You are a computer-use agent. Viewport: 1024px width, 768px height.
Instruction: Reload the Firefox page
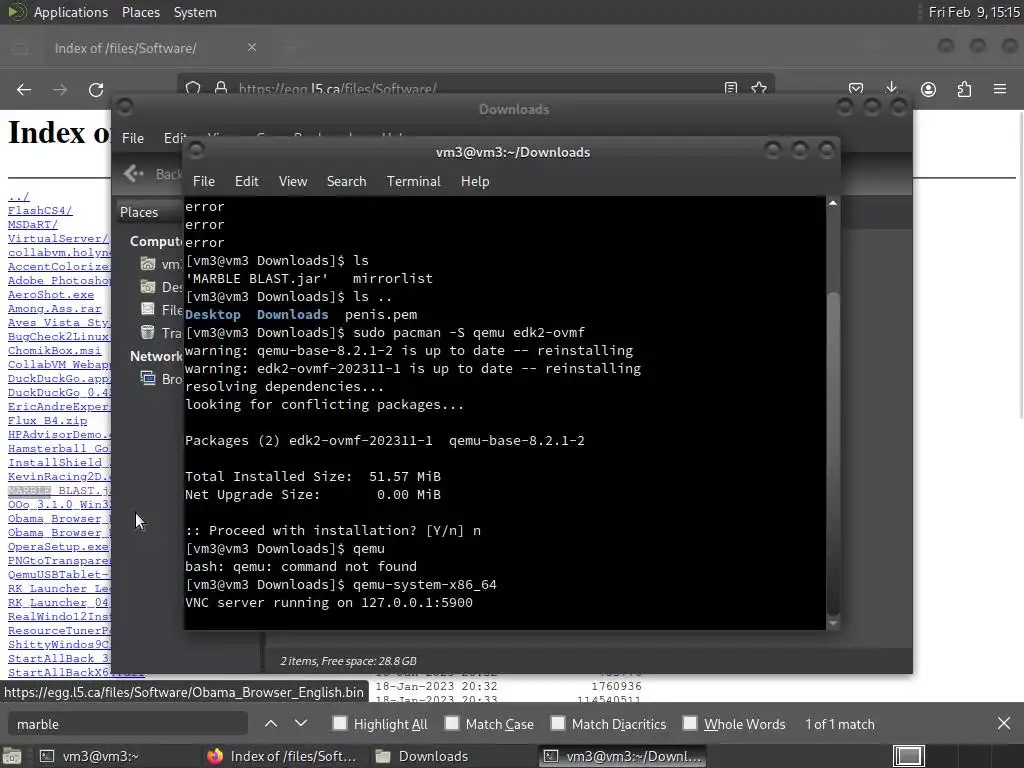[96, 89]
